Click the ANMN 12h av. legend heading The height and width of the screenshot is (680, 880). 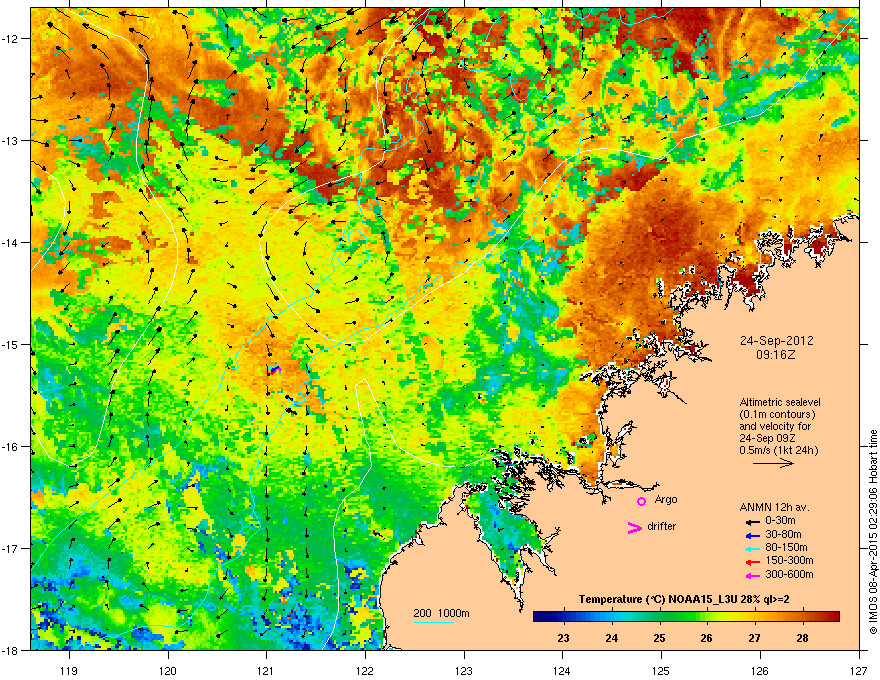[774, 507]
